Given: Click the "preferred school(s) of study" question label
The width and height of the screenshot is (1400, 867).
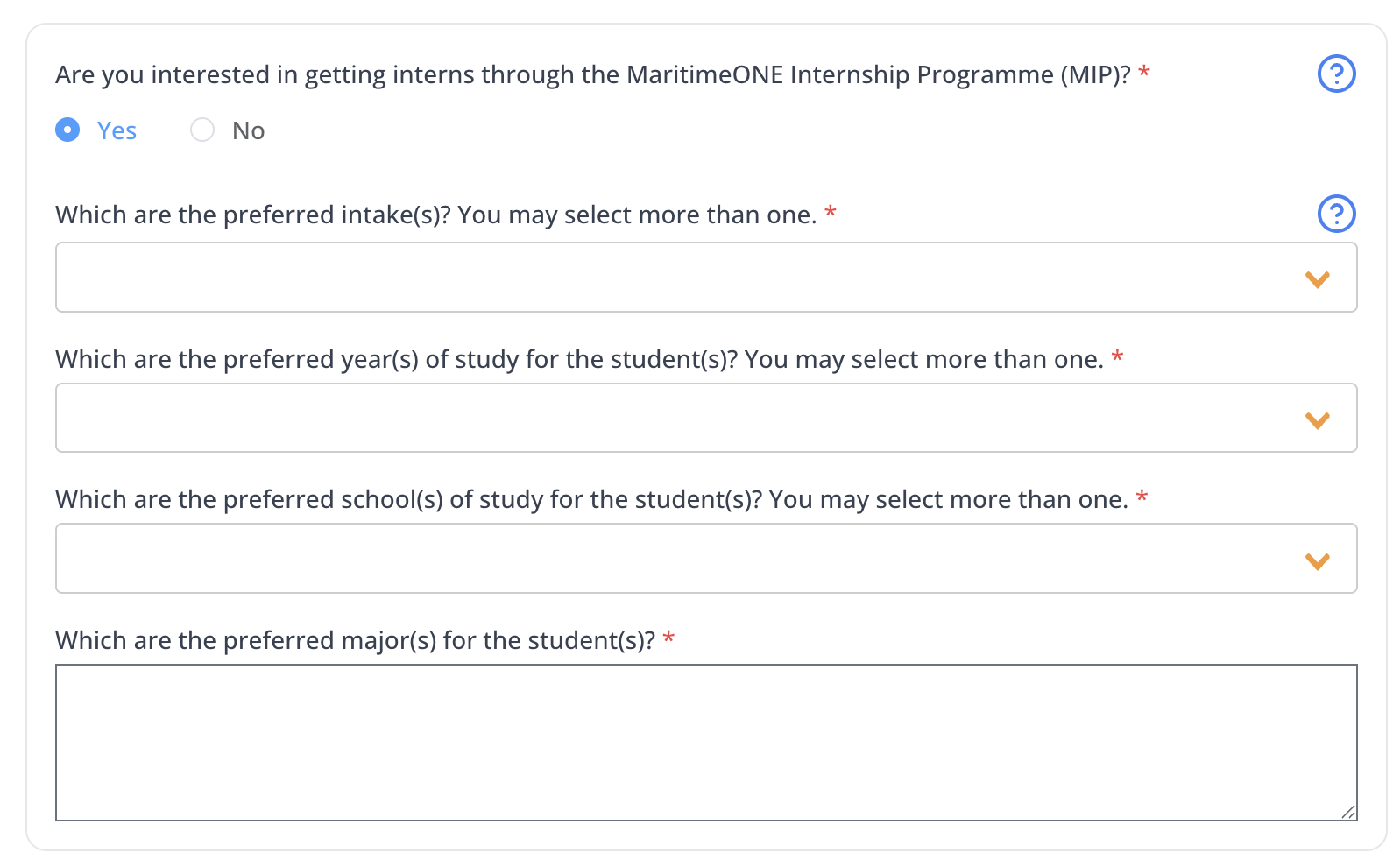Looking at the screenshot, I should [x=590, y=500].
